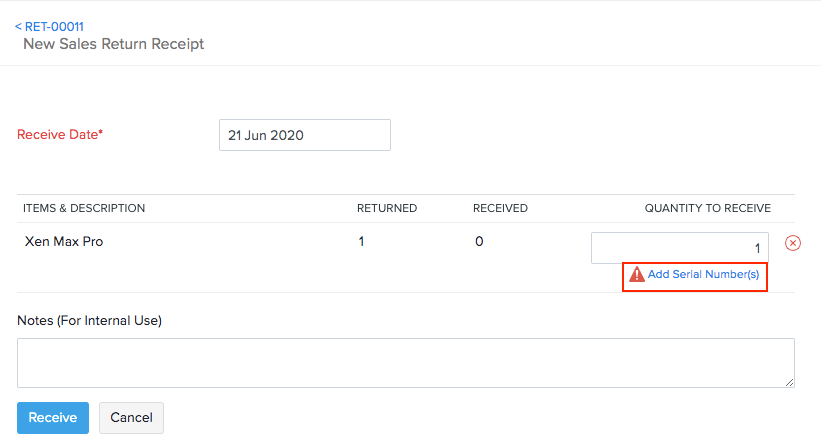821x447 pixels.
Task: Select the Xen Max Pro item name
Action: click(x=64, y=242)
